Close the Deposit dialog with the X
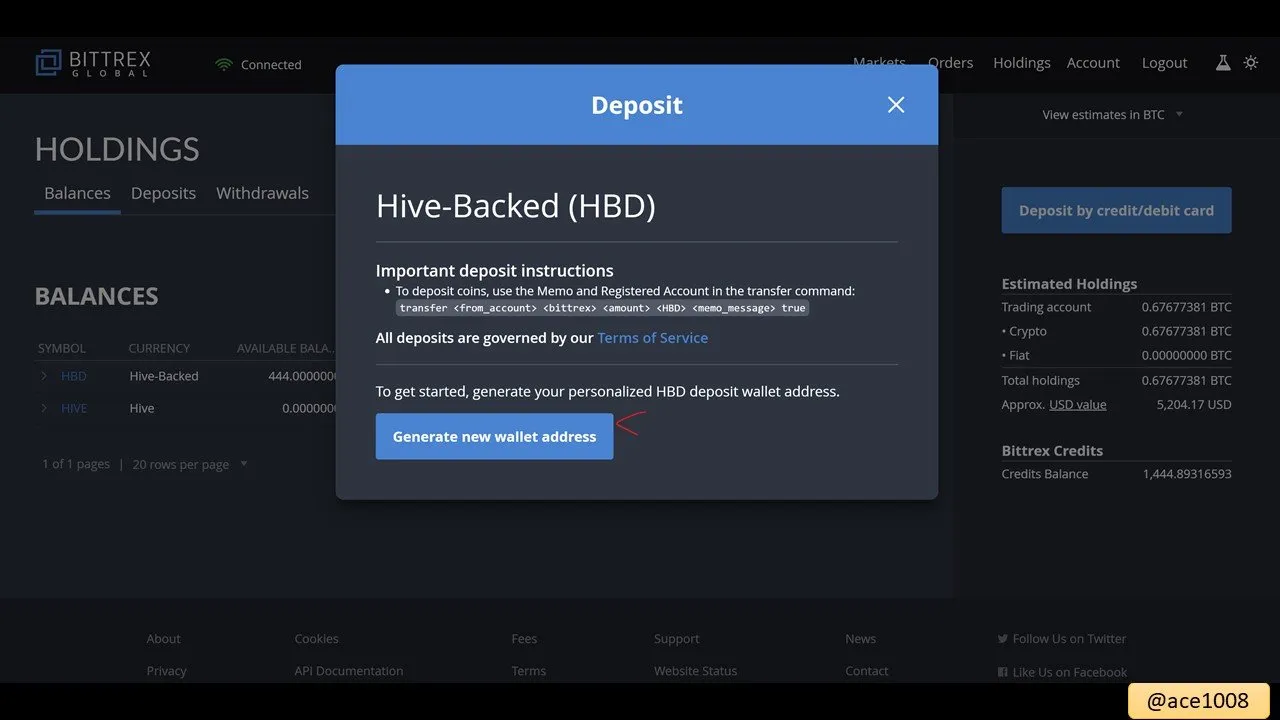The image size is (1280, 720). click(x=896, y=105)
